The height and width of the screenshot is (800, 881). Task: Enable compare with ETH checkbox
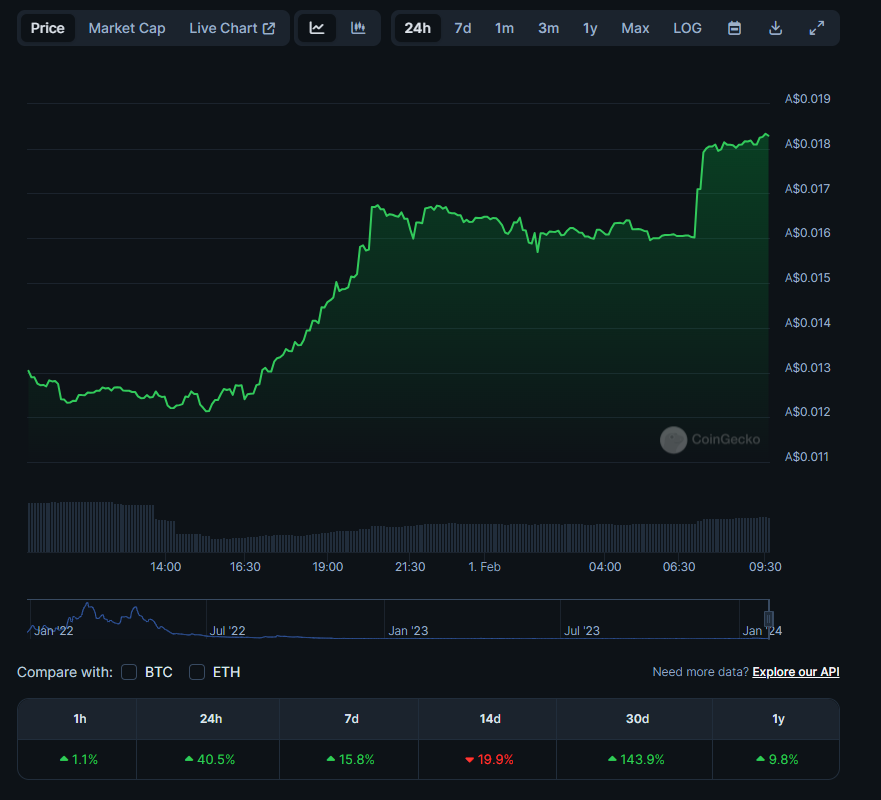pyautogui.click(x=197, y=672)
